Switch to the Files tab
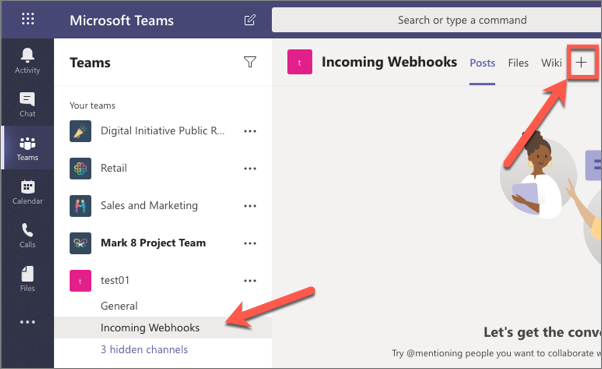 (x=518, y=63)
